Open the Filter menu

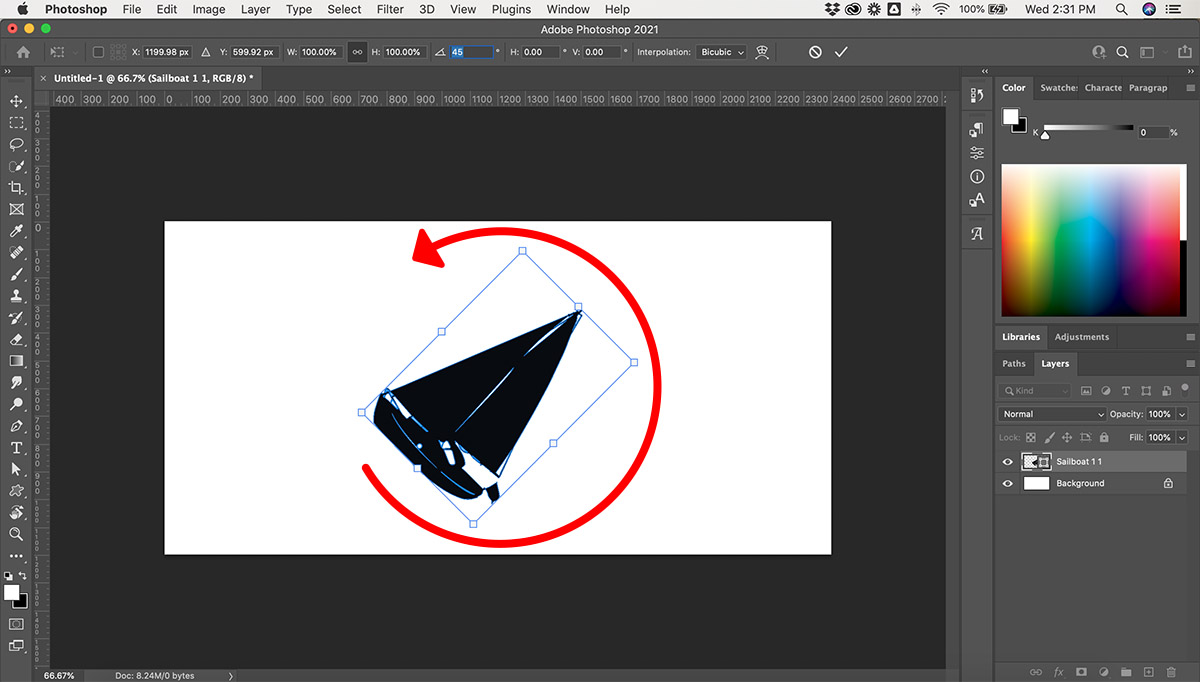click(x=390, y=9)
